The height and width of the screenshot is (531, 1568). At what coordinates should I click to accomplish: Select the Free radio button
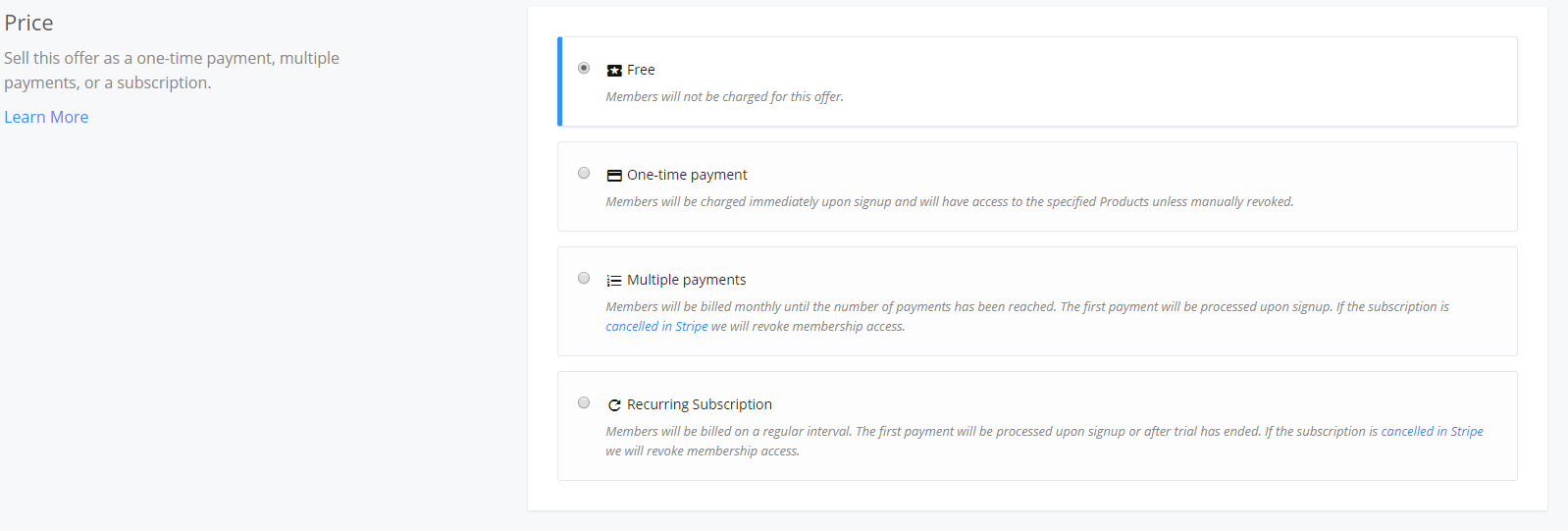point(584,68)
